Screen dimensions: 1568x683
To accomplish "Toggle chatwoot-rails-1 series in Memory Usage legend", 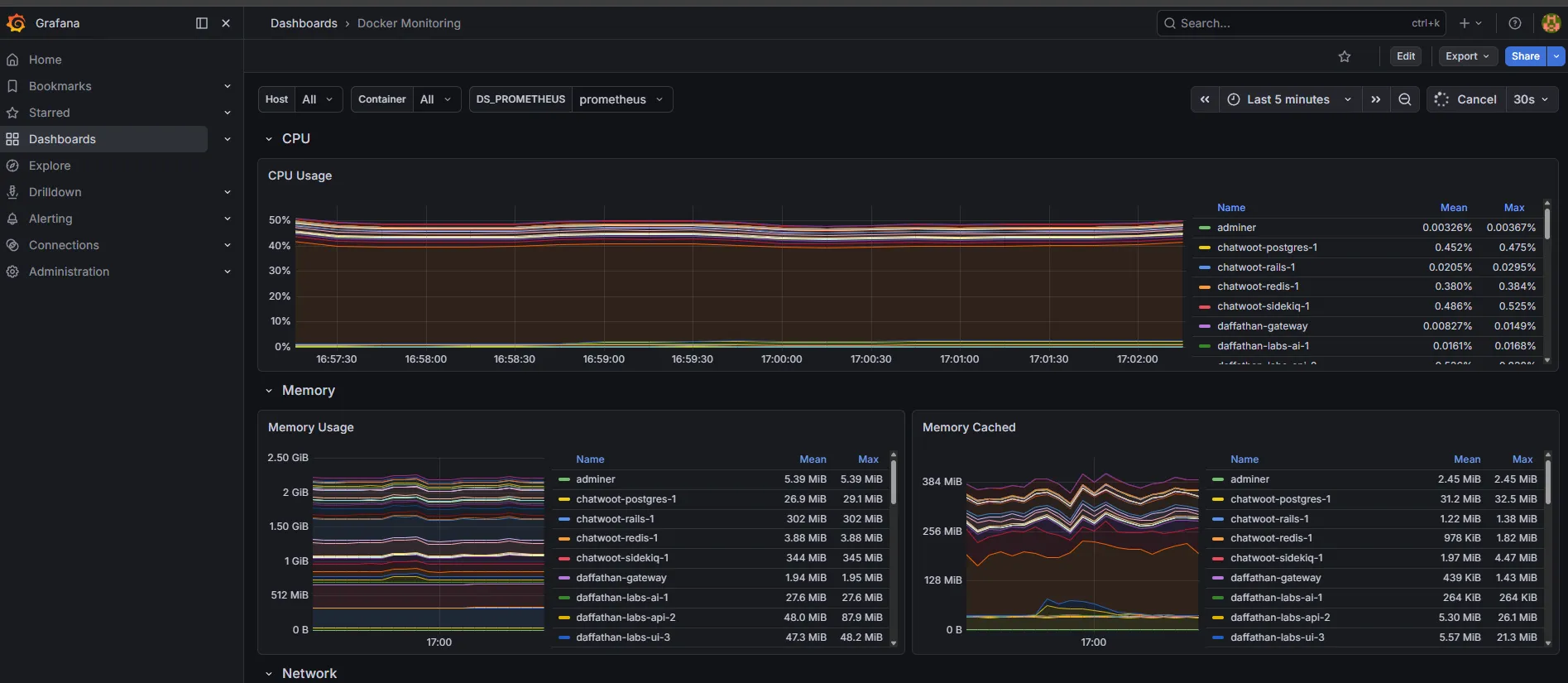I will [615, 519].
